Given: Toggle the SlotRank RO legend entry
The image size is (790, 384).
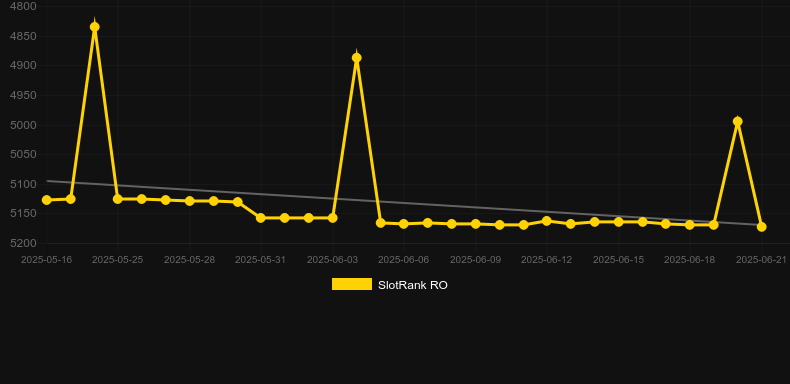Looking at the screenshot, I should coord(389,285).
